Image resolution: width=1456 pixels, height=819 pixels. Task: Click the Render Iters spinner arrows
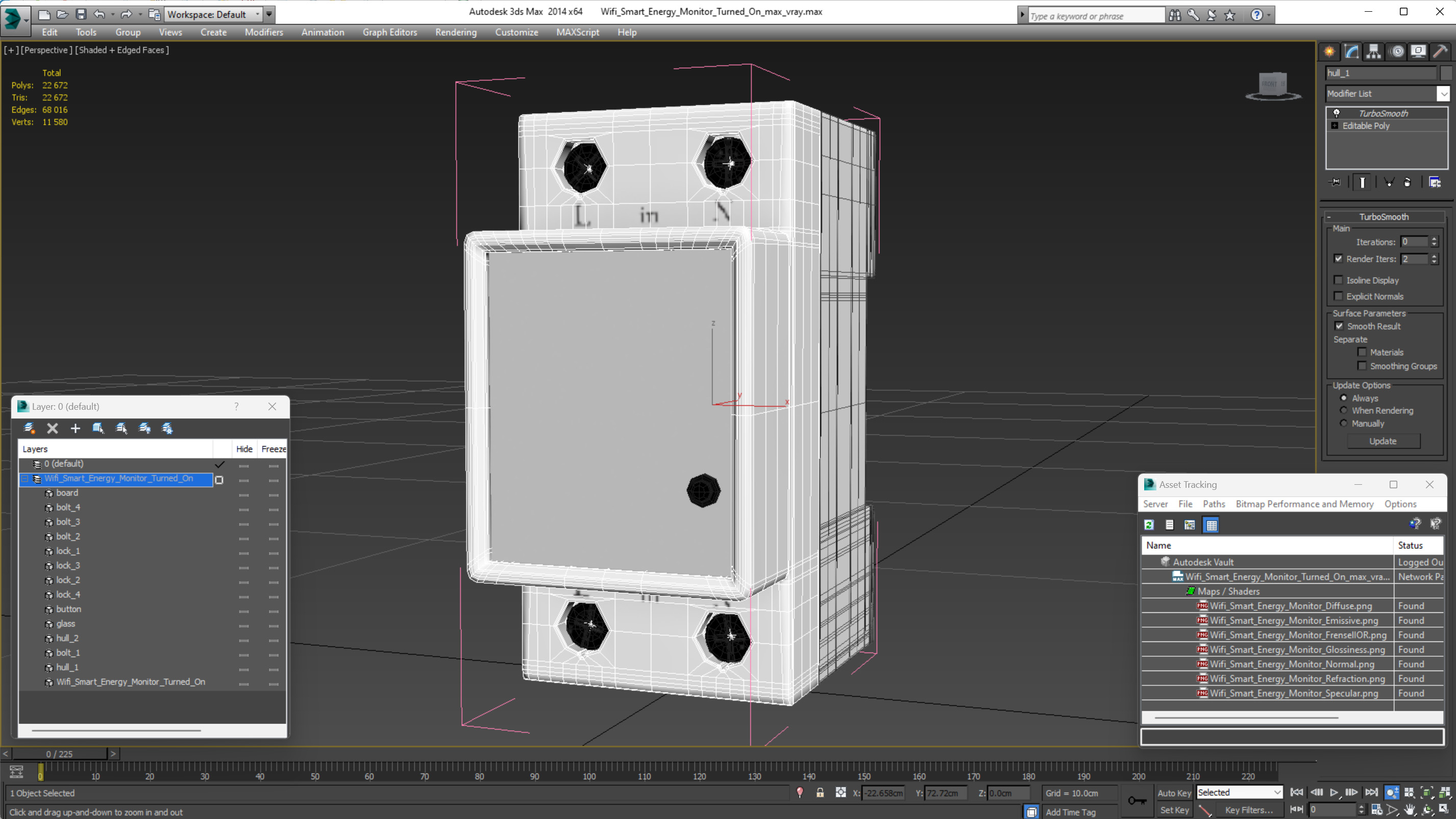[1435, 259]
